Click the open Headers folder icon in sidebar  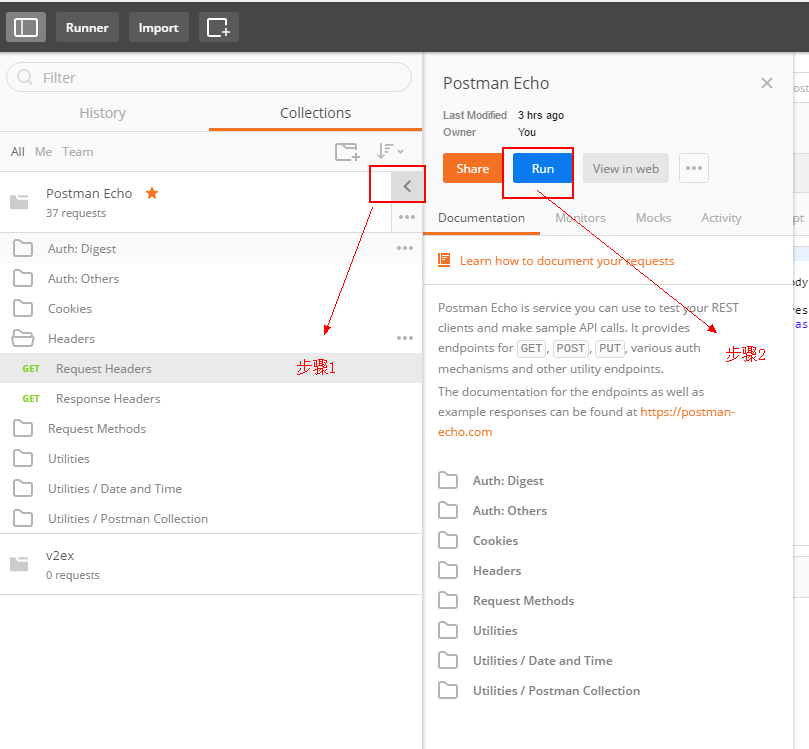click(x=23, y=338)
